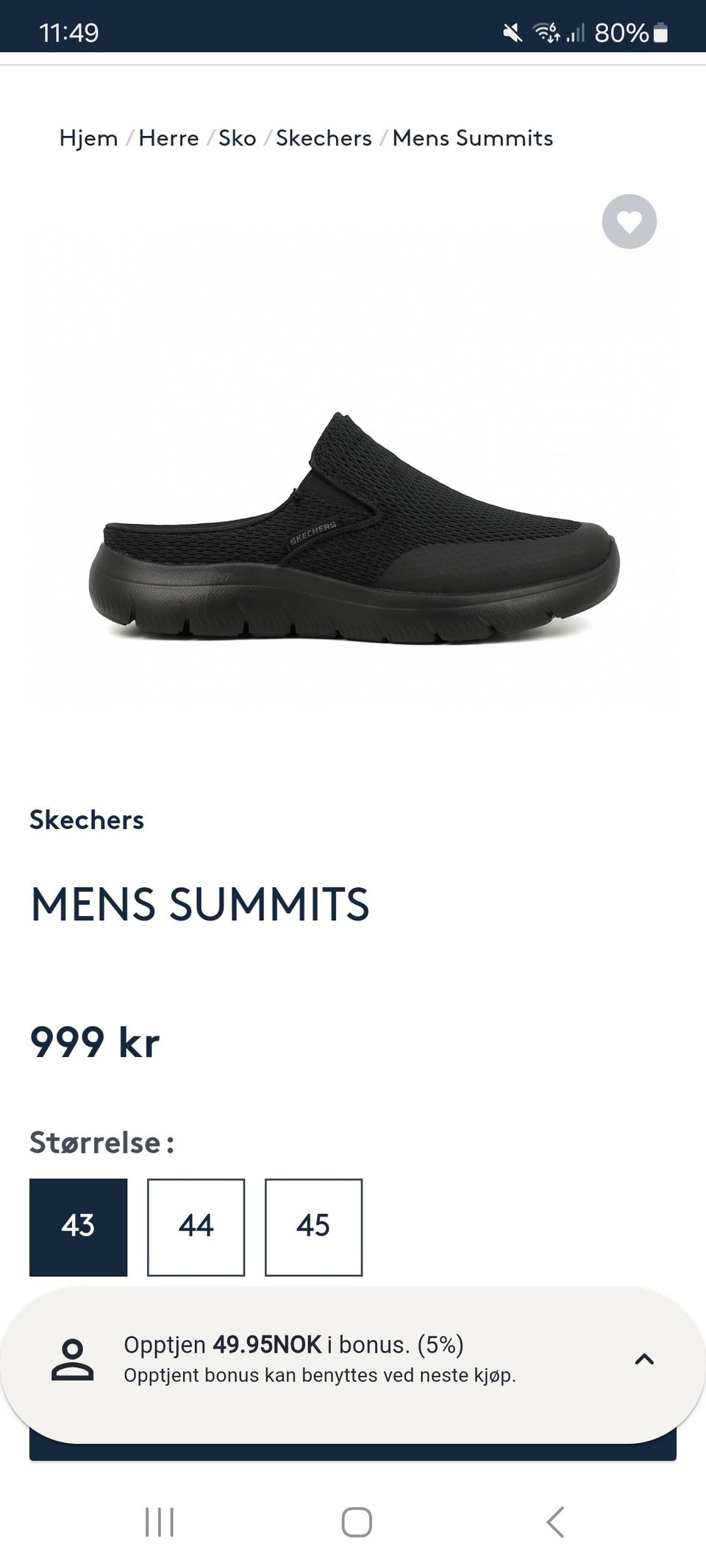706x1568 pixels.
Task: Select size 43
Action: click(78, 1227)
